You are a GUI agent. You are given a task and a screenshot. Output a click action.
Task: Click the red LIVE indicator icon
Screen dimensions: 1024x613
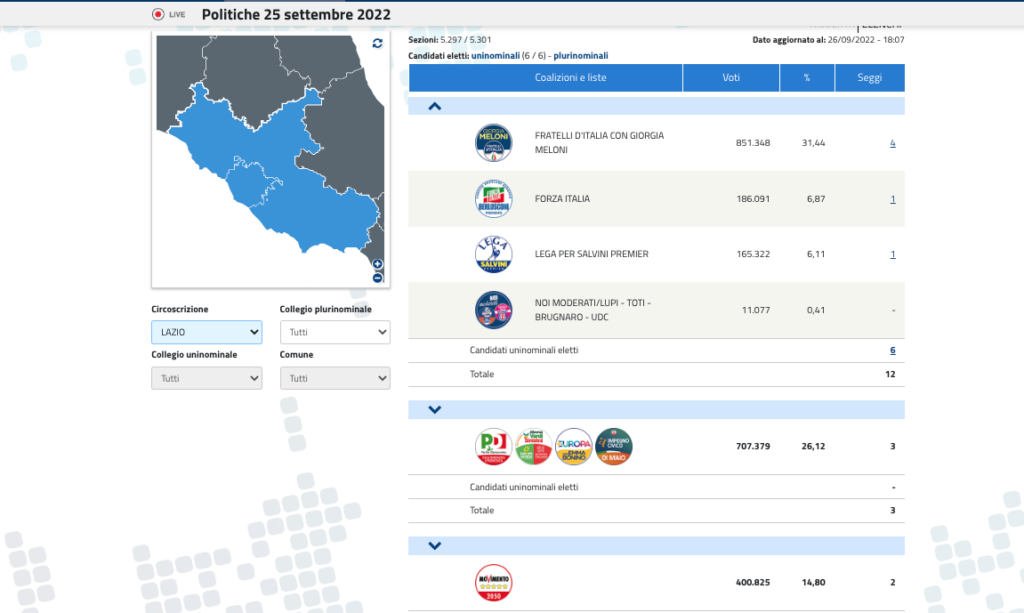[158, 14]
